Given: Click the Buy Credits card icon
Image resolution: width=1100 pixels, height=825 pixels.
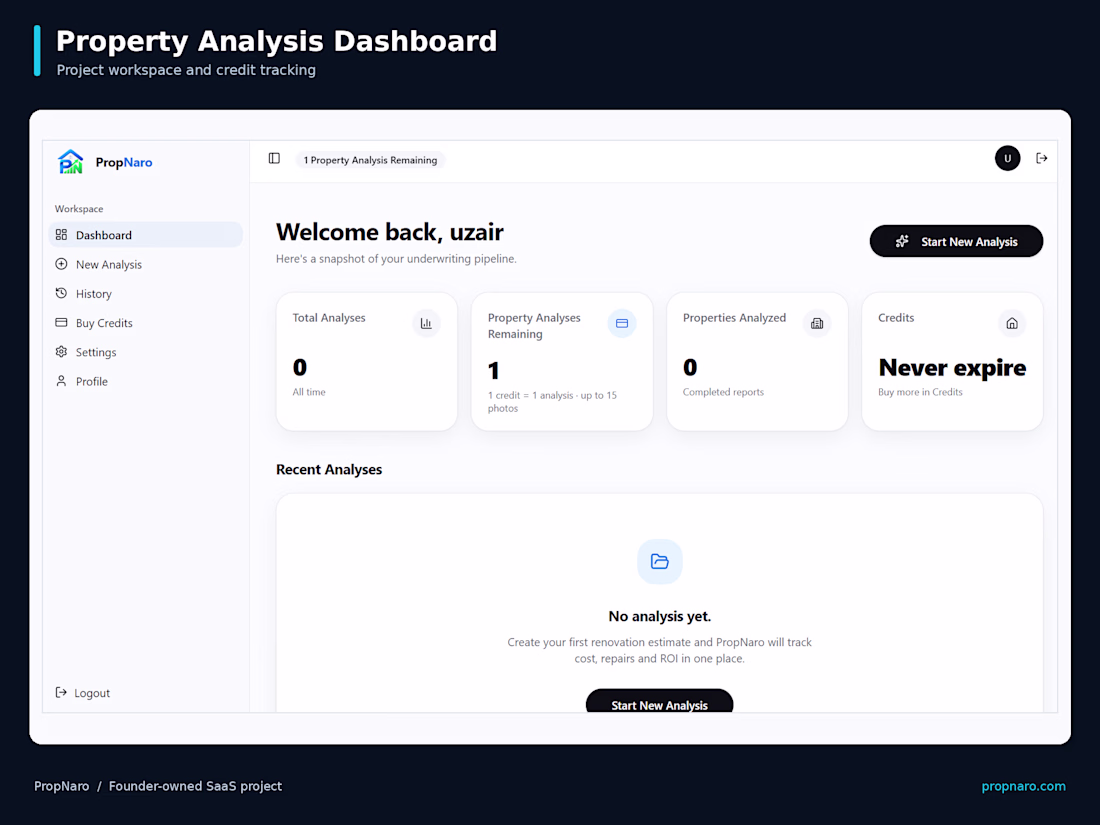Looking at the screenshot, I should 62,323.
